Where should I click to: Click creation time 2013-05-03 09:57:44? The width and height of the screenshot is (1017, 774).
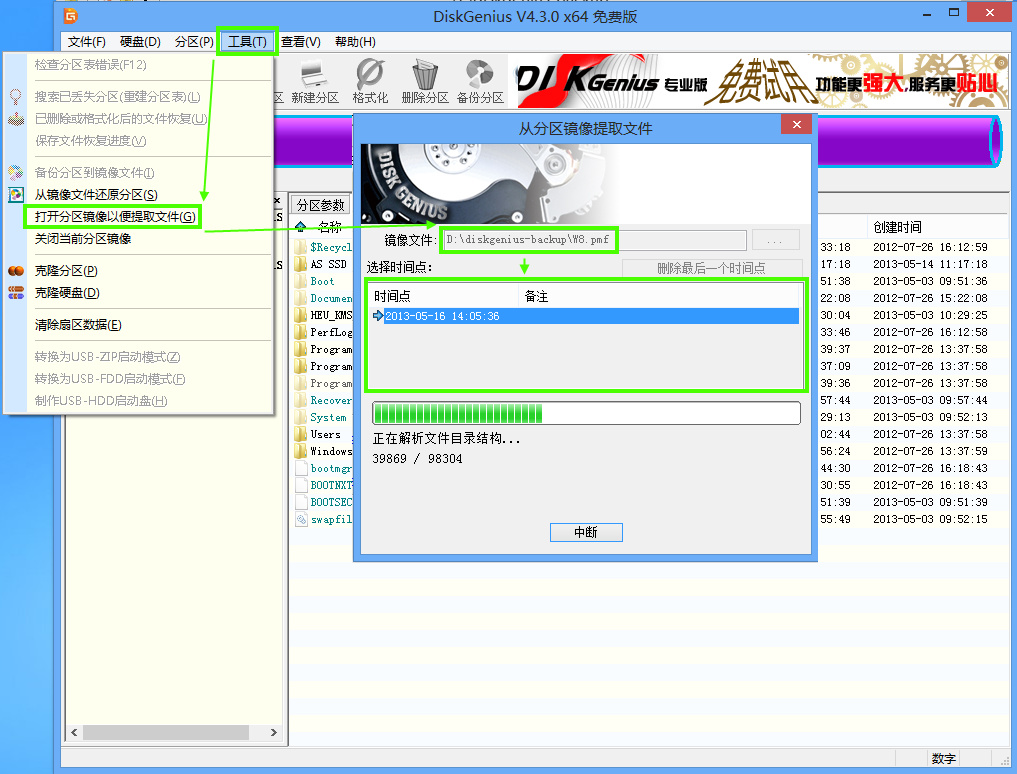[930, 400]
